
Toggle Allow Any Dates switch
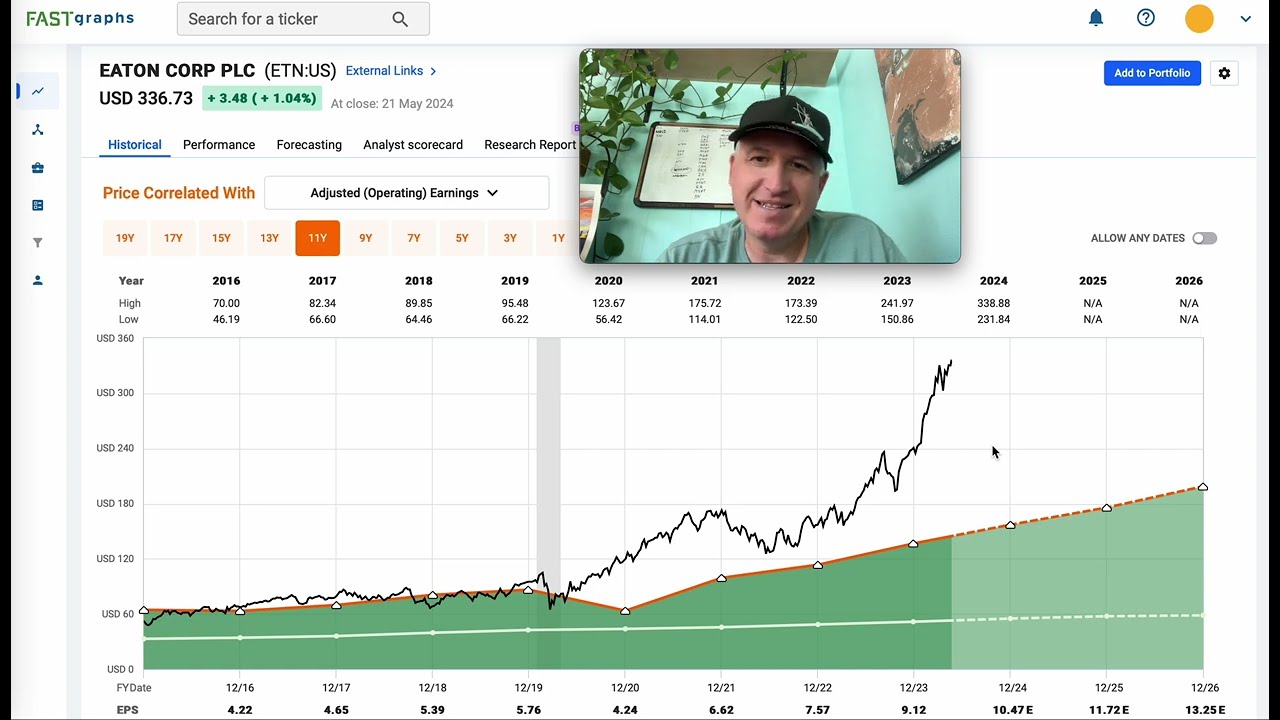(1204, 238)
